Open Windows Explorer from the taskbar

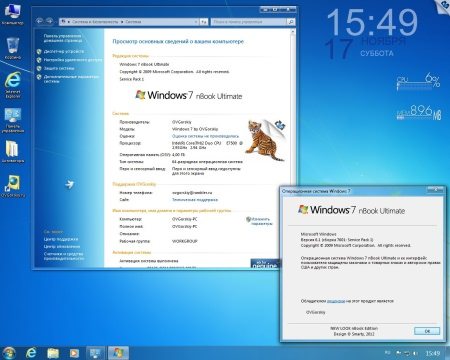coord(53,353)
